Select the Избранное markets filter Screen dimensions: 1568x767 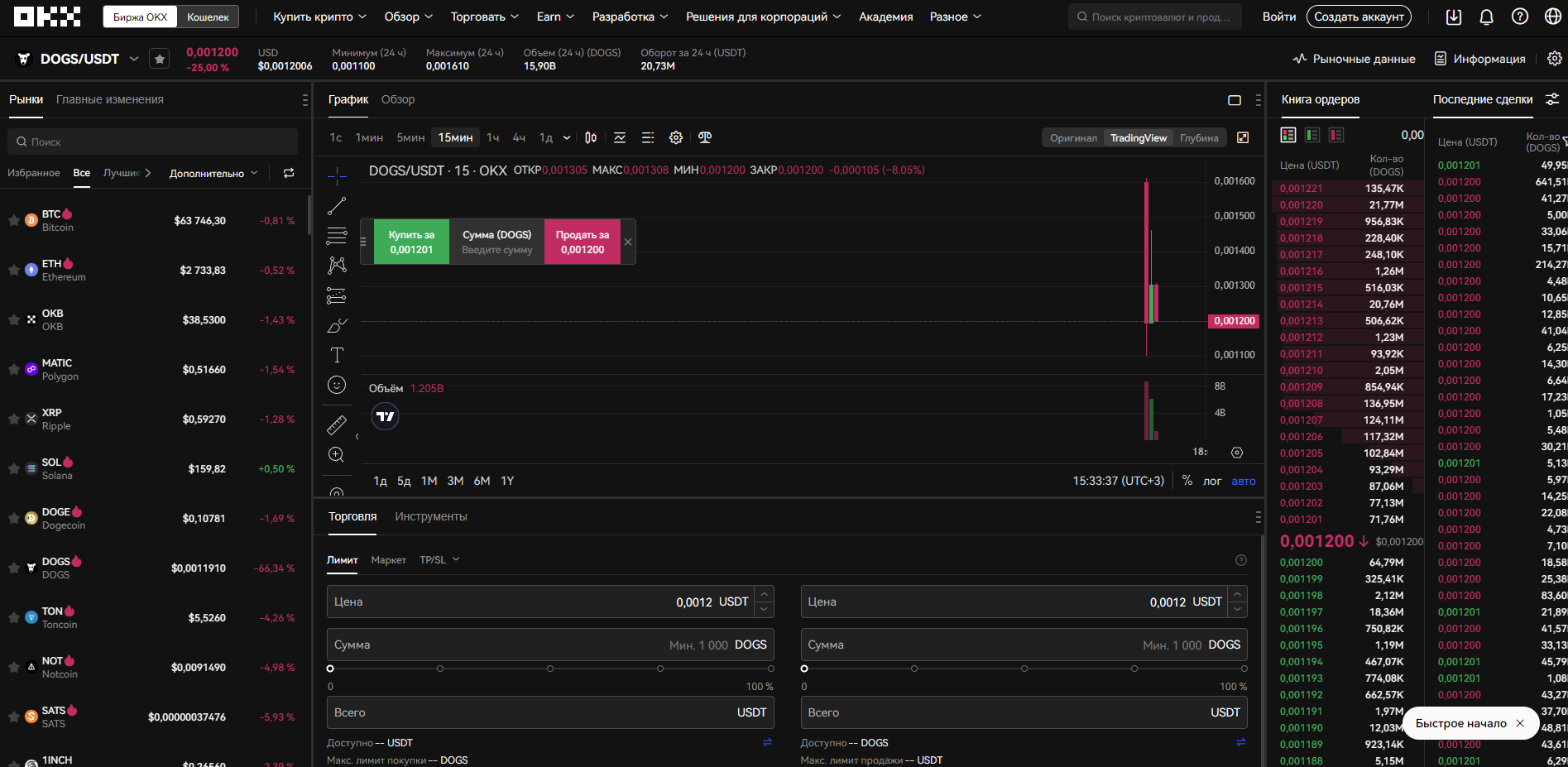pos(34,173)
